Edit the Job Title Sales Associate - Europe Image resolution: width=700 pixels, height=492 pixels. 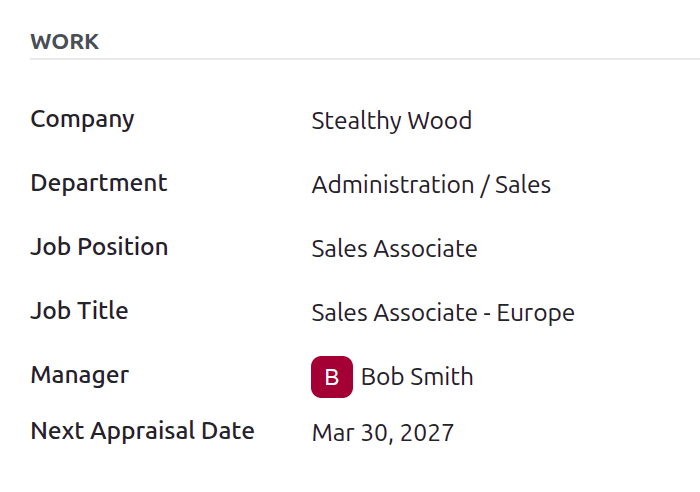[x=443, y=313]
